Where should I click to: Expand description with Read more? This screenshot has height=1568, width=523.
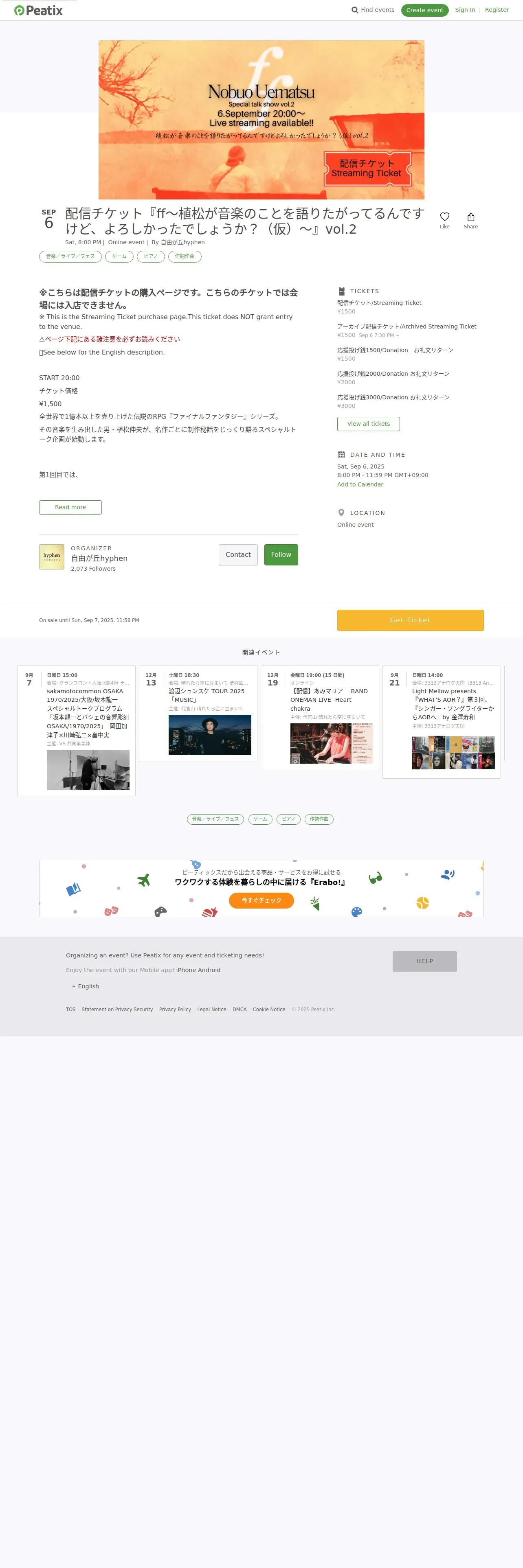pyautogui.click(x=70, y=507)
